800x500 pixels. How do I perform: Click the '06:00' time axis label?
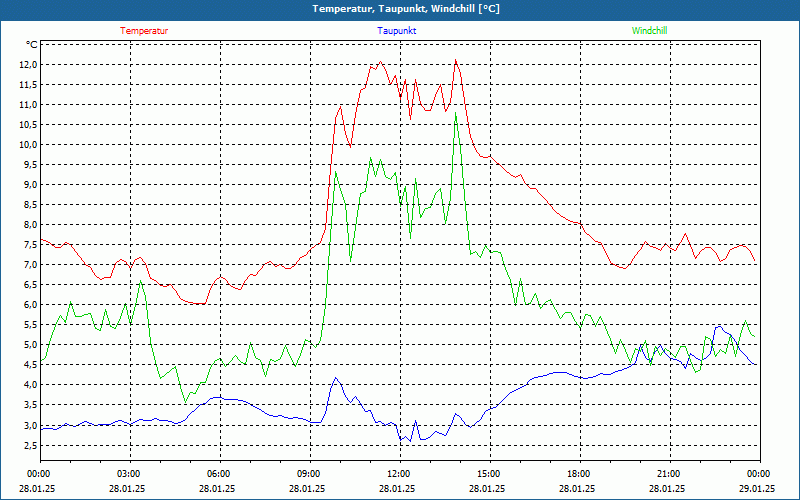coord(217,474)
